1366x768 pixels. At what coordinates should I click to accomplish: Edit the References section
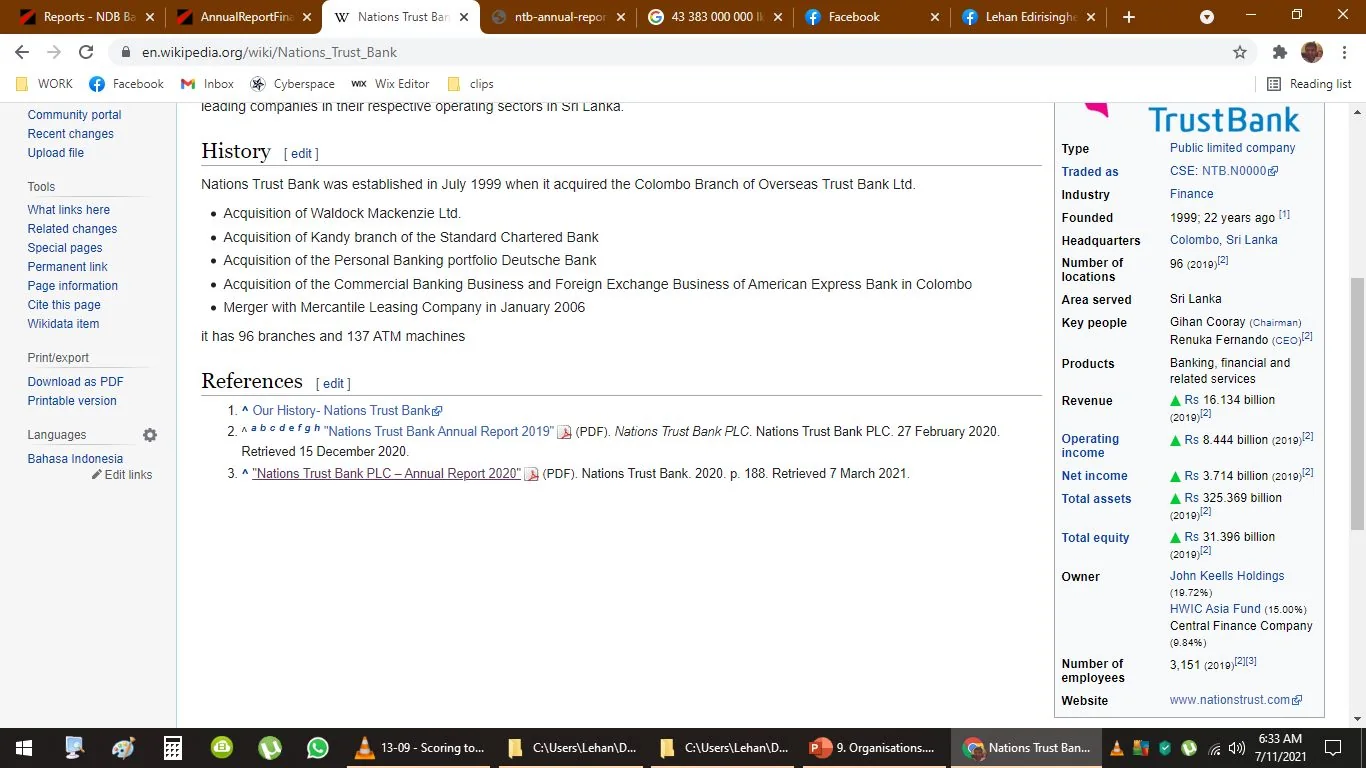pos(334,384)
